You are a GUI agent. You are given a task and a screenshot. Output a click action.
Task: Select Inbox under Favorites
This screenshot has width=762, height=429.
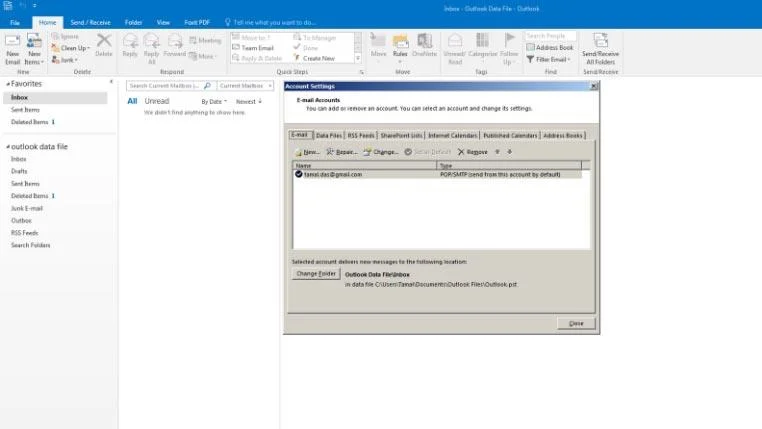click(55, 98)
